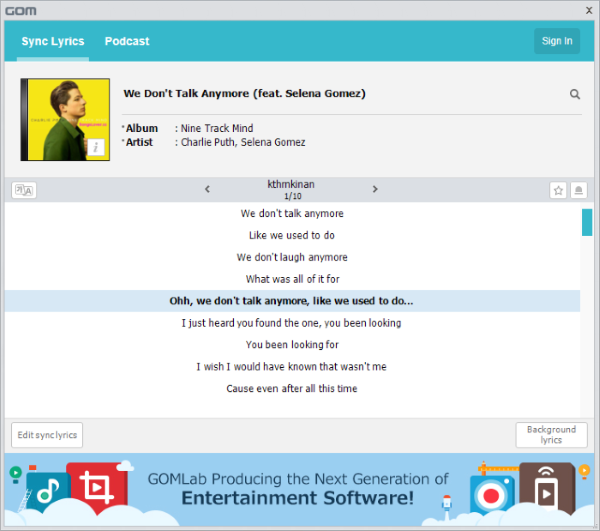Image resolution: width=600 pixels, height=531 pixels.
Task: Select lyric line "Like we used to do"
Action: point(292,235)
